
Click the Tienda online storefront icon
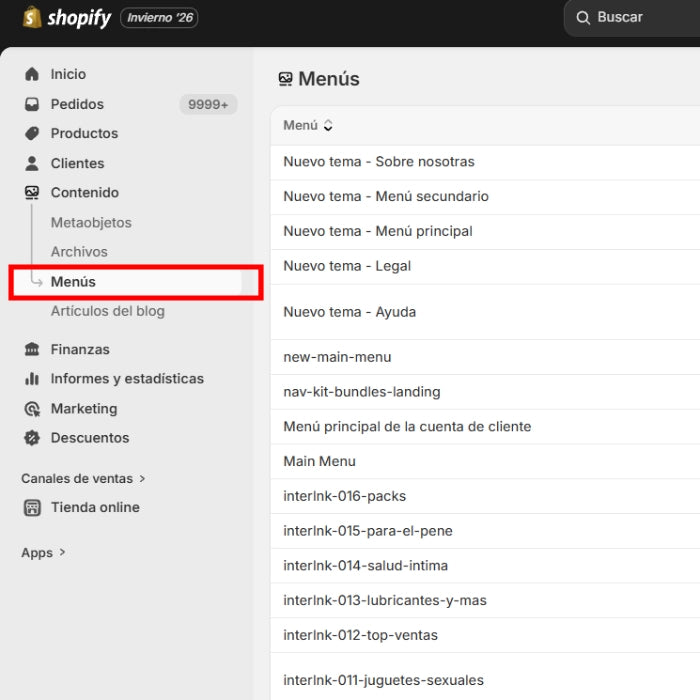[32, 508]
